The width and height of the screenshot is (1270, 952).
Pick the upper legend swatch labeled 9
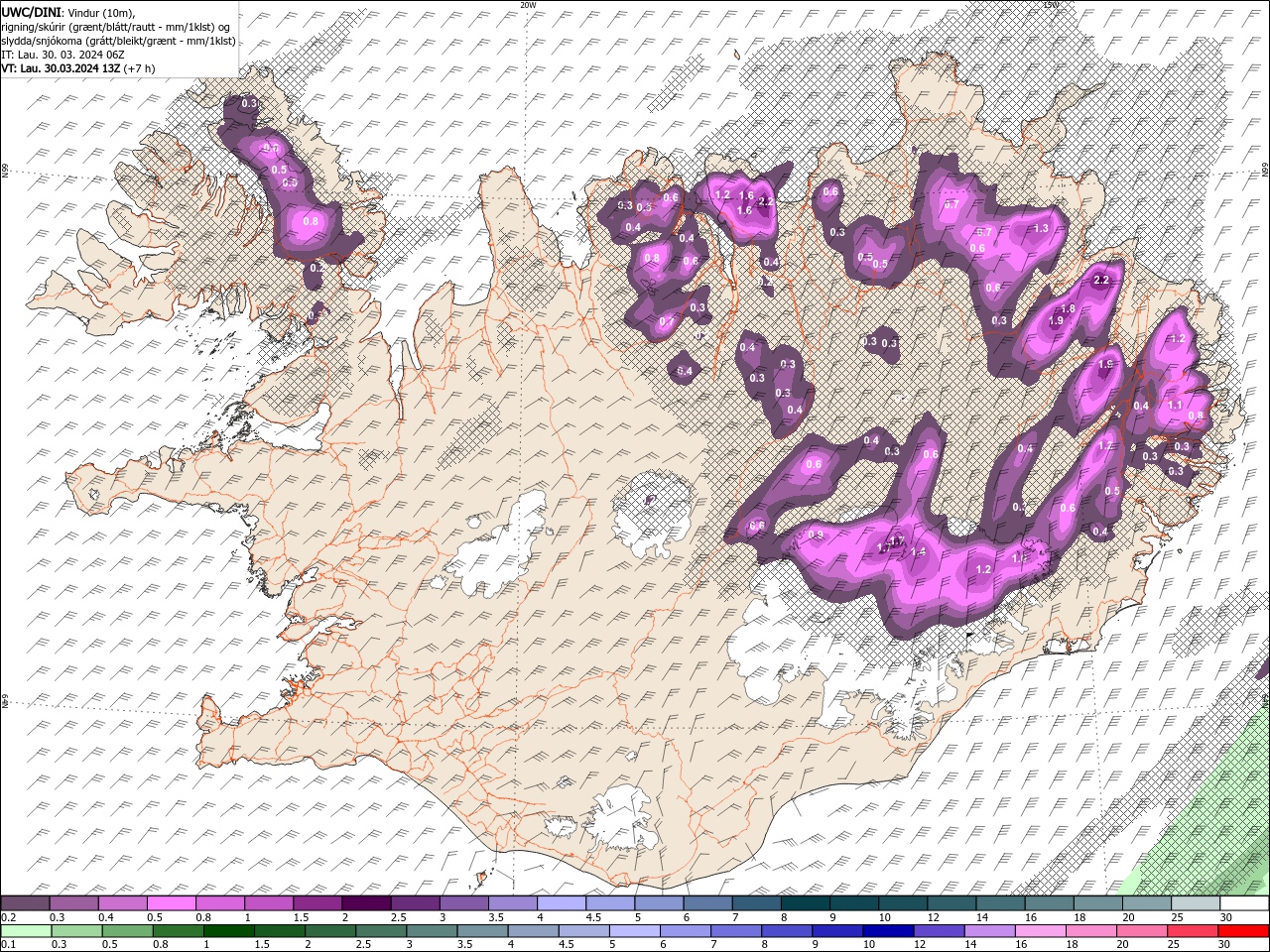(854, 903)
